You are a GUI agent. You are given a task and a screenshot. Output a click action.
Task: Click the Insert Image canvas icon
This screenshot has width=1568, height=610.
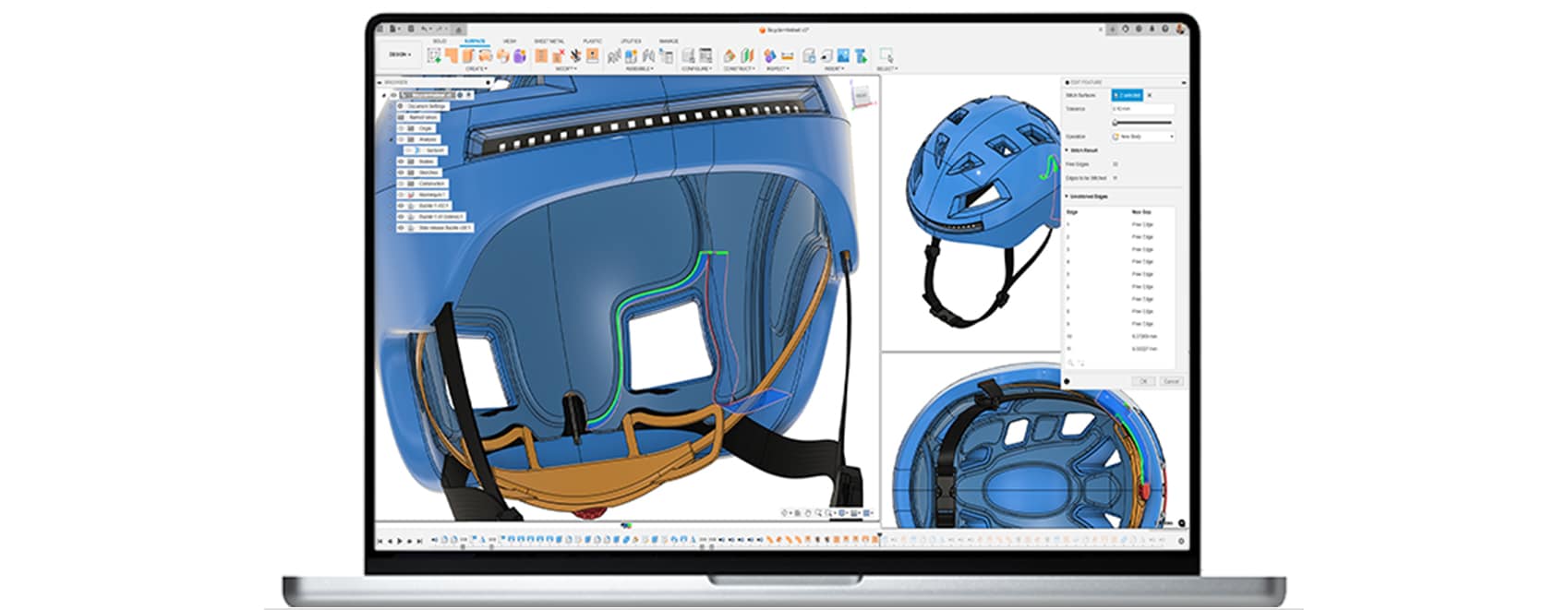[x=844, y=56]
